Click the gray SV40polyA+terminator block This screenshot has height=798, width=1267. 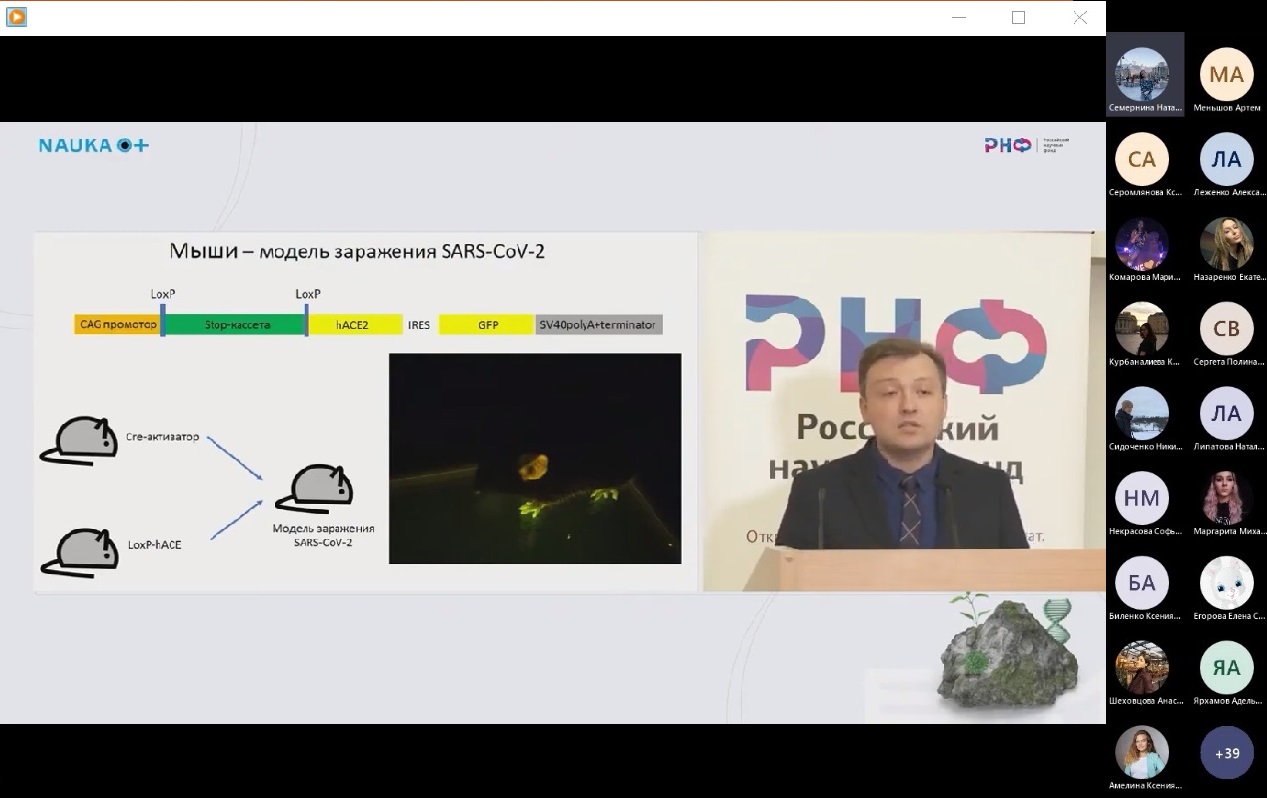600,325
